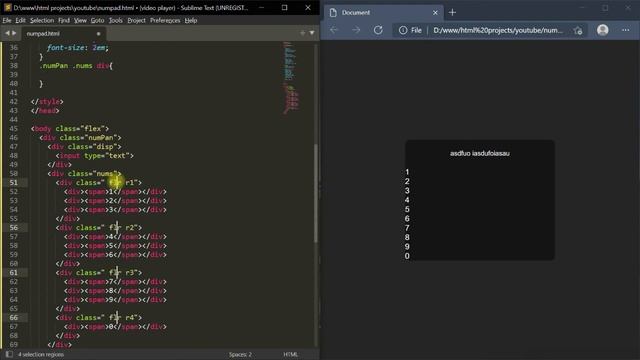This screenshot has width=640, height=360.
Task: Open the Find menu
Action: click(x=64, y=20)
